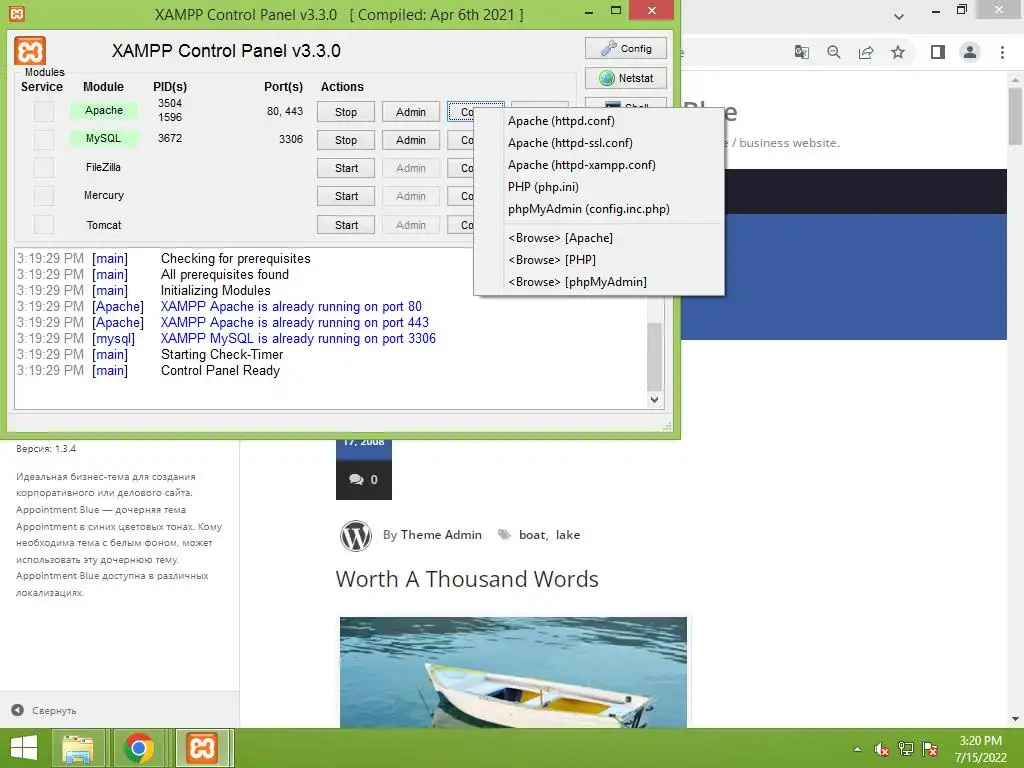
Task: Toggle the Tomcat service checkbox
Action: [44, 225]
